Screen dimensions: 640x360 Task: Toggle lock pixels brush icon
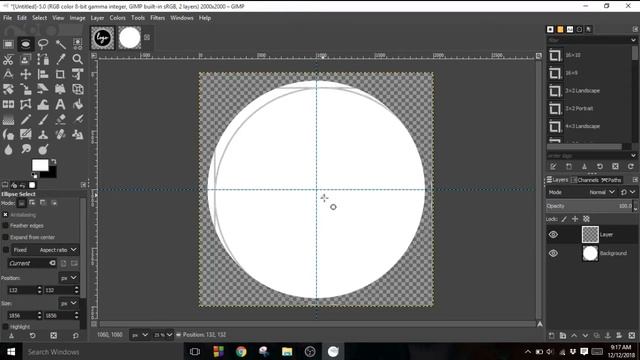[x=564, y=219]
